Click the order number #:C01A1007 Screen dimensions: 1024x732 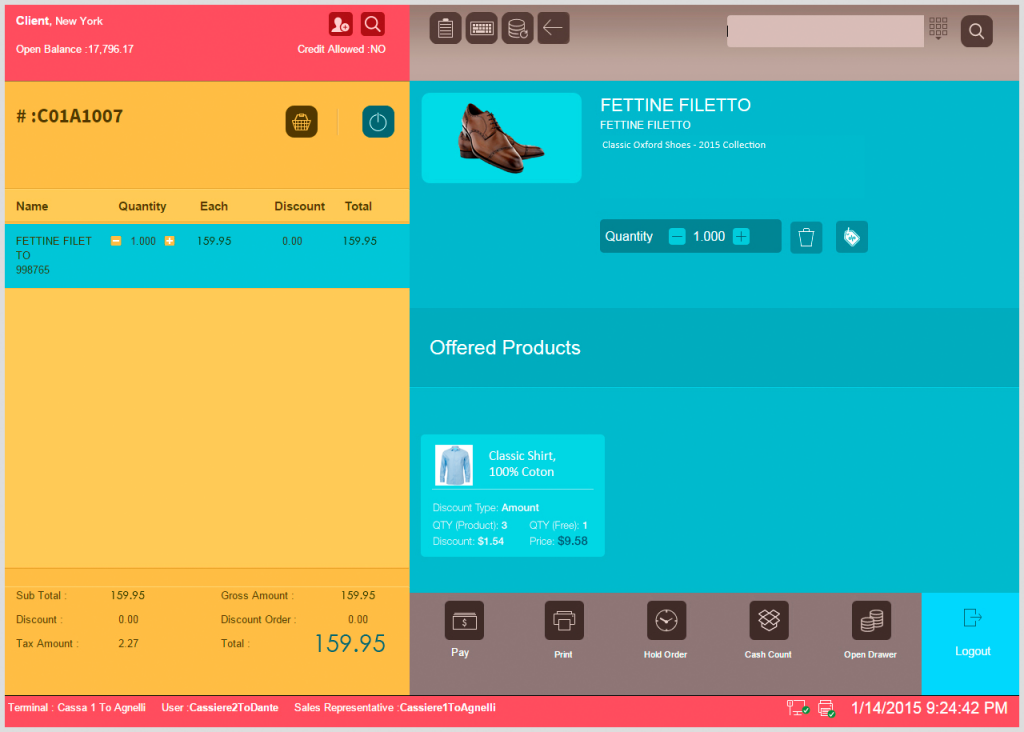coord(69,116)
